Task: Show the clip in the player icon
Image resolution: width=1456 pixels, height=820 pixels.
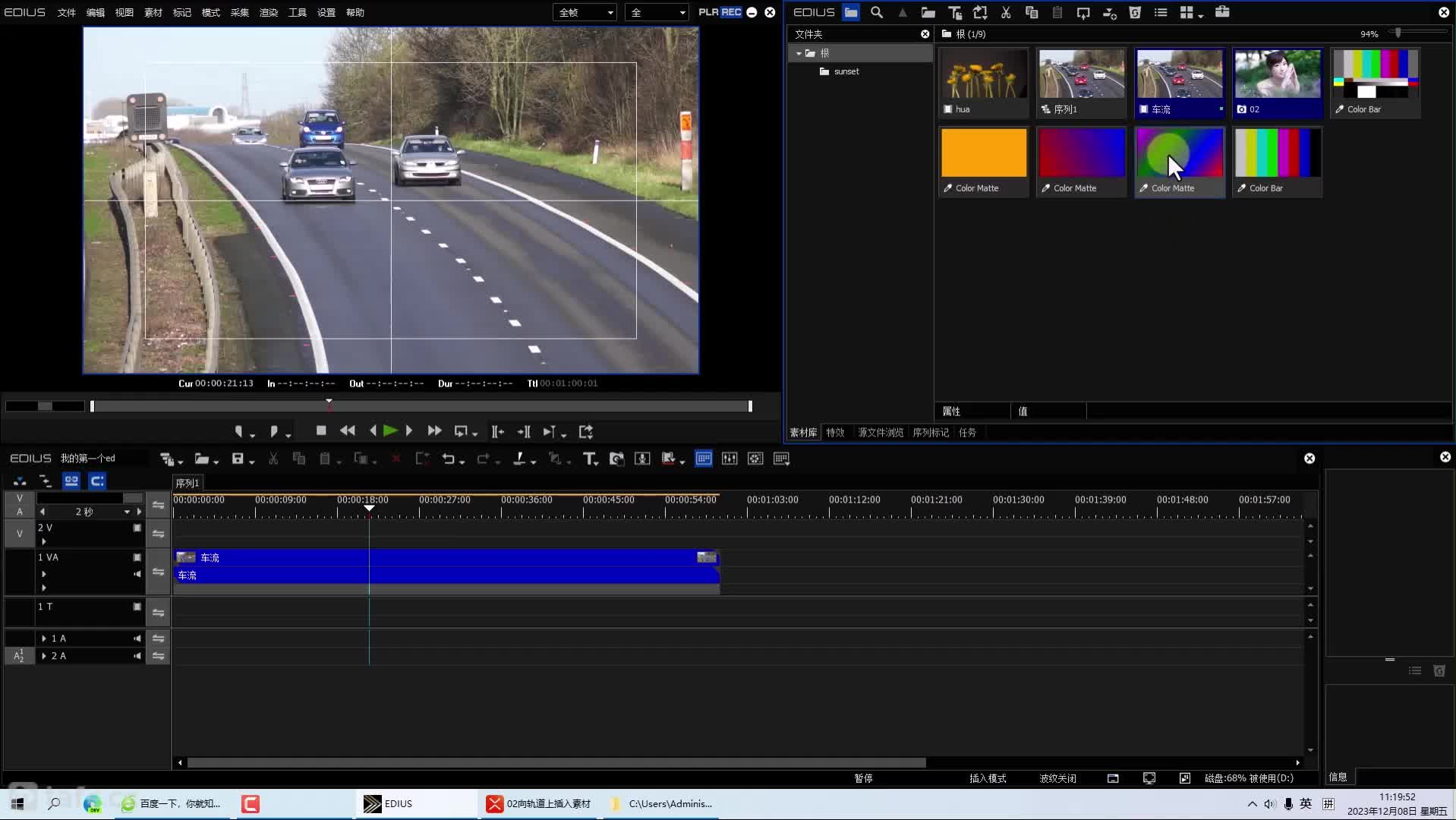Action: pyautogui.click(x=1083, y=12)
